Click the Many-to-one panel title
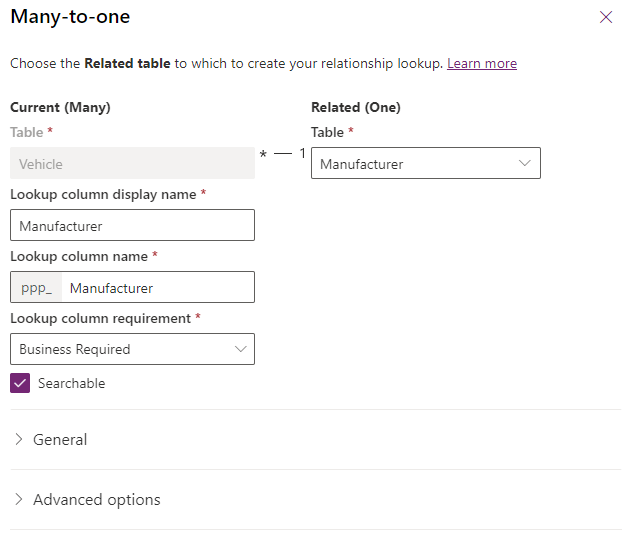 70,17
